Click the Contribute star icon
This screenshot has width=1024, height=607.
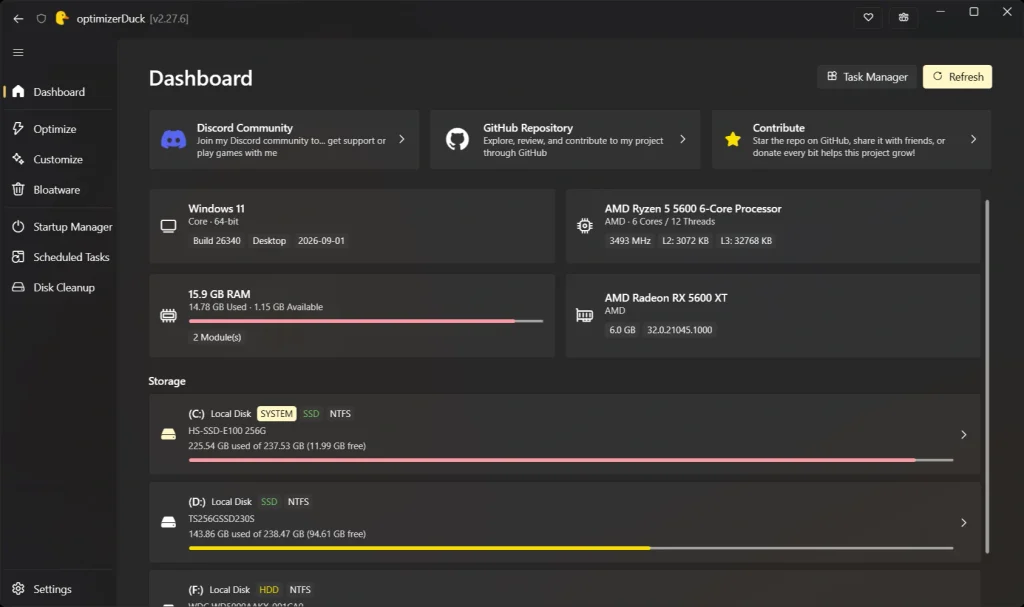click(x=733, y=139)
